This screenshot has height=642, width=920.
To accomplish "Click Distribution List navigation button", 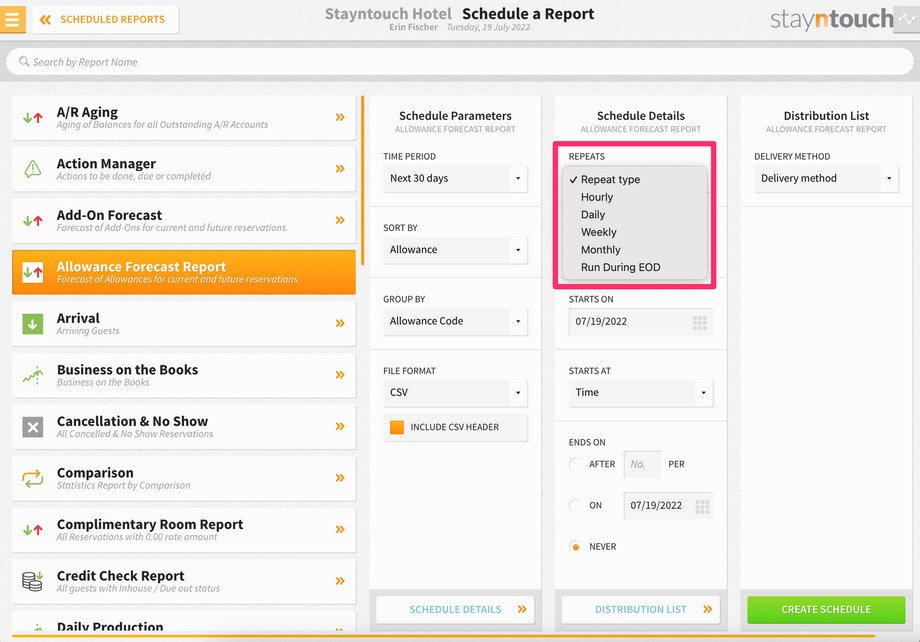I will pos(641,610).
